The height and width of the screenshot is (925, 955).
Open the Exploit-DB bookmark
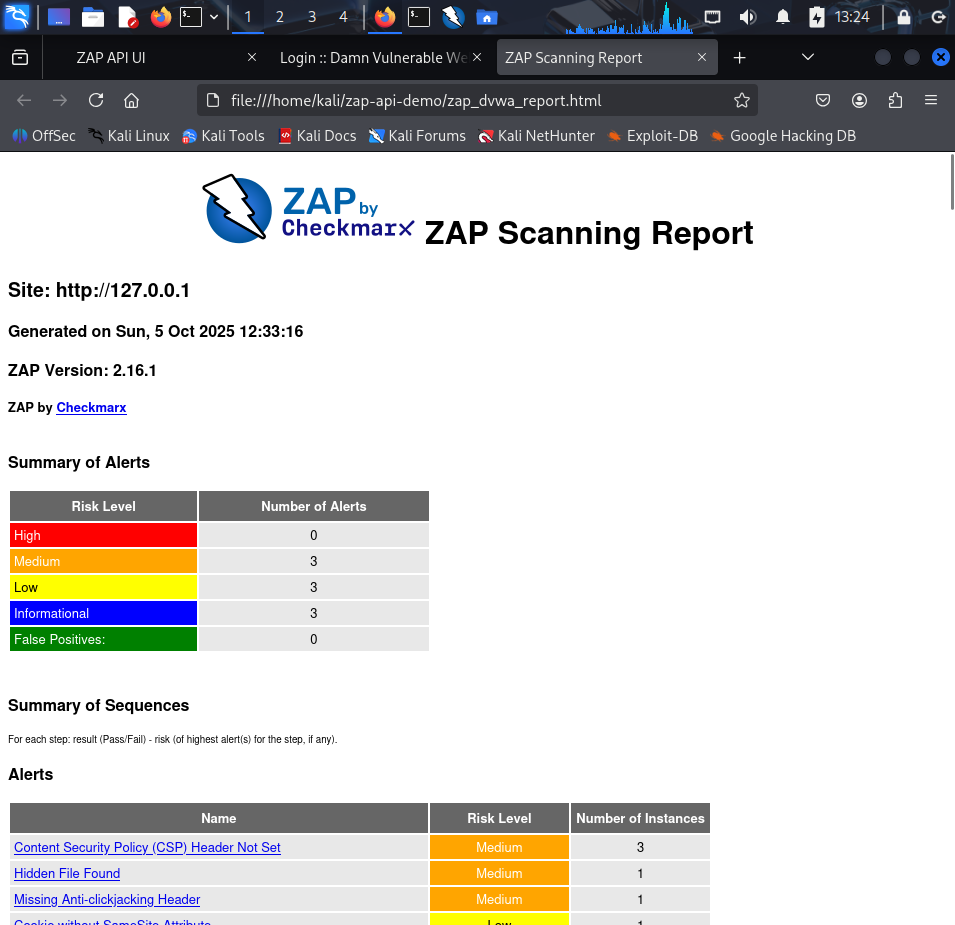tap(652, 136)
